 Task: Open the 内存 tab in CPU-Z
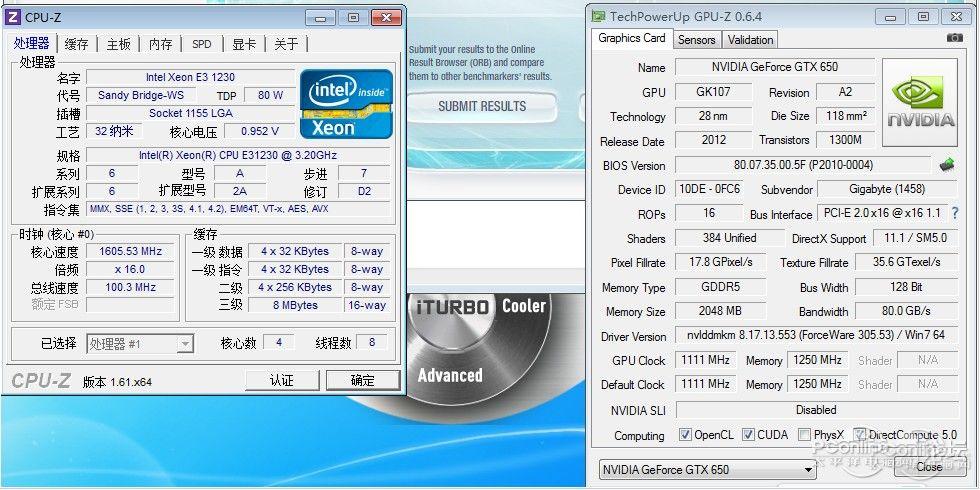click(x=161, y=44)
